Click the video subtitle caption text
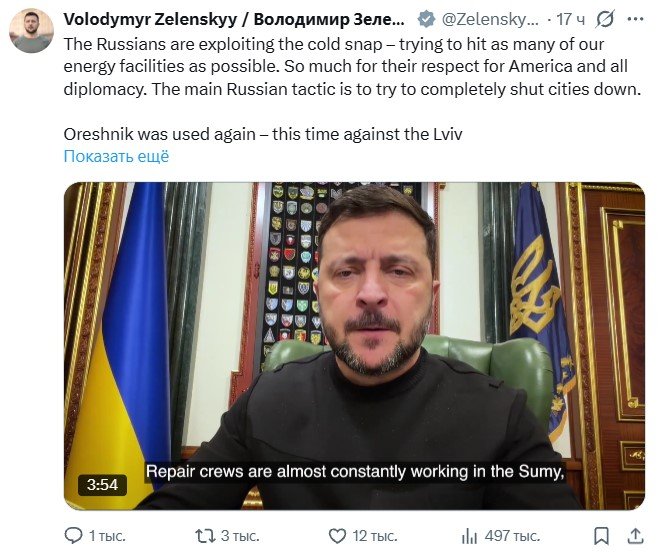 tap(356, 473)
